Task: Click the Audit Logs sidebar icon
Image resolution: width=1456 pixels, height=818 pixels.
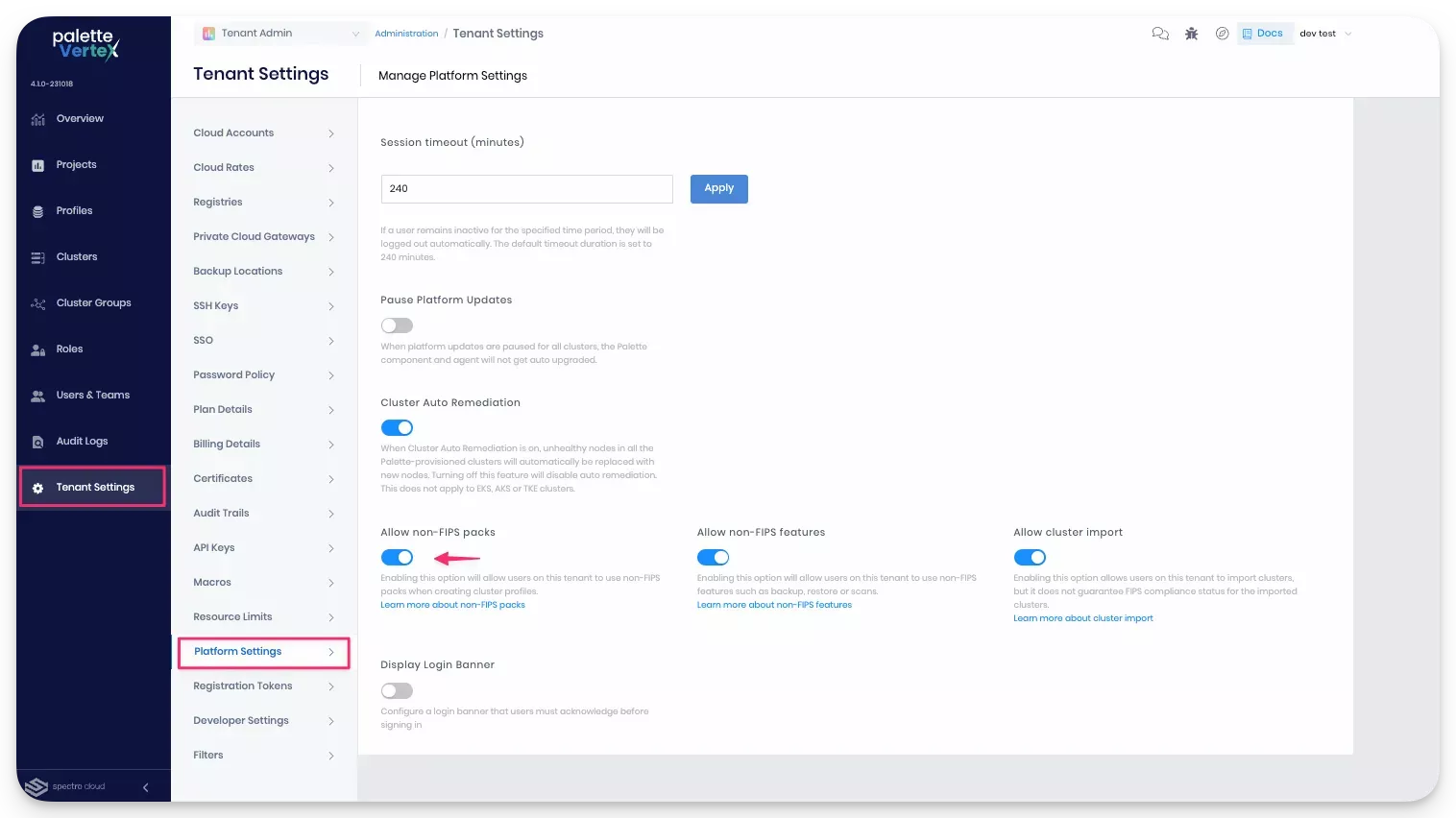Action: pyautogui.click(x=38, y=442)
